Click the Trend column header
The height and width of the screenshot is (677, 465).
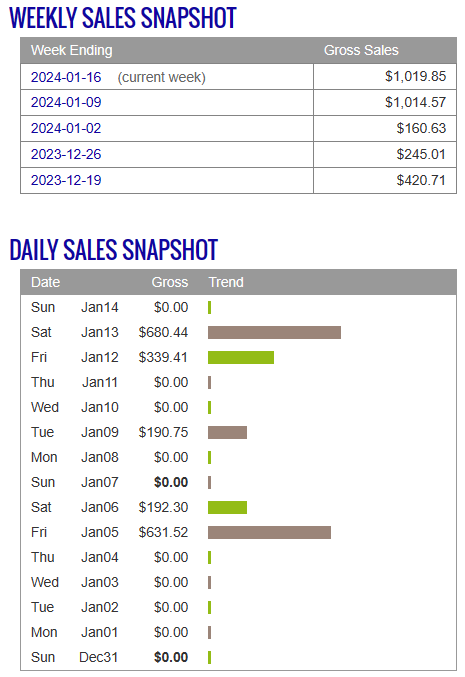(x=226, y=282)
